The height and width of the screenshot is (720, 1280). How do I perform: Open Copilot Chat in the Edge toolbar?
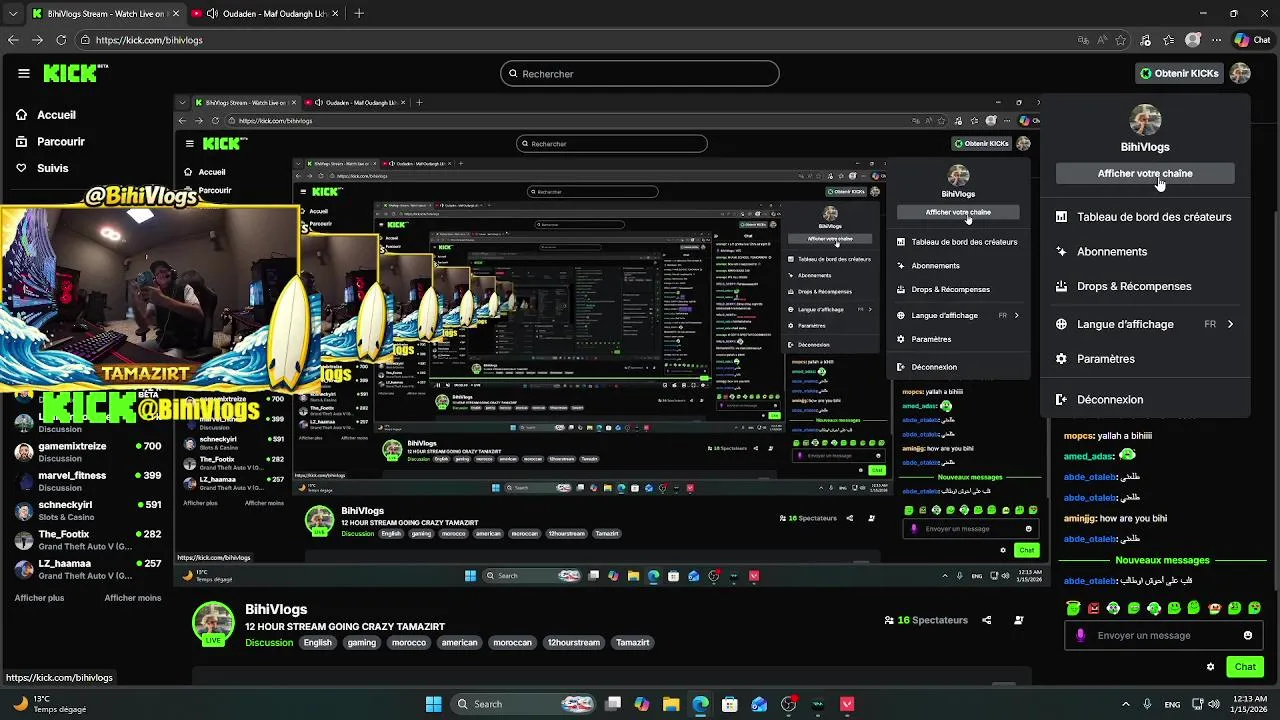[1252, 40]
